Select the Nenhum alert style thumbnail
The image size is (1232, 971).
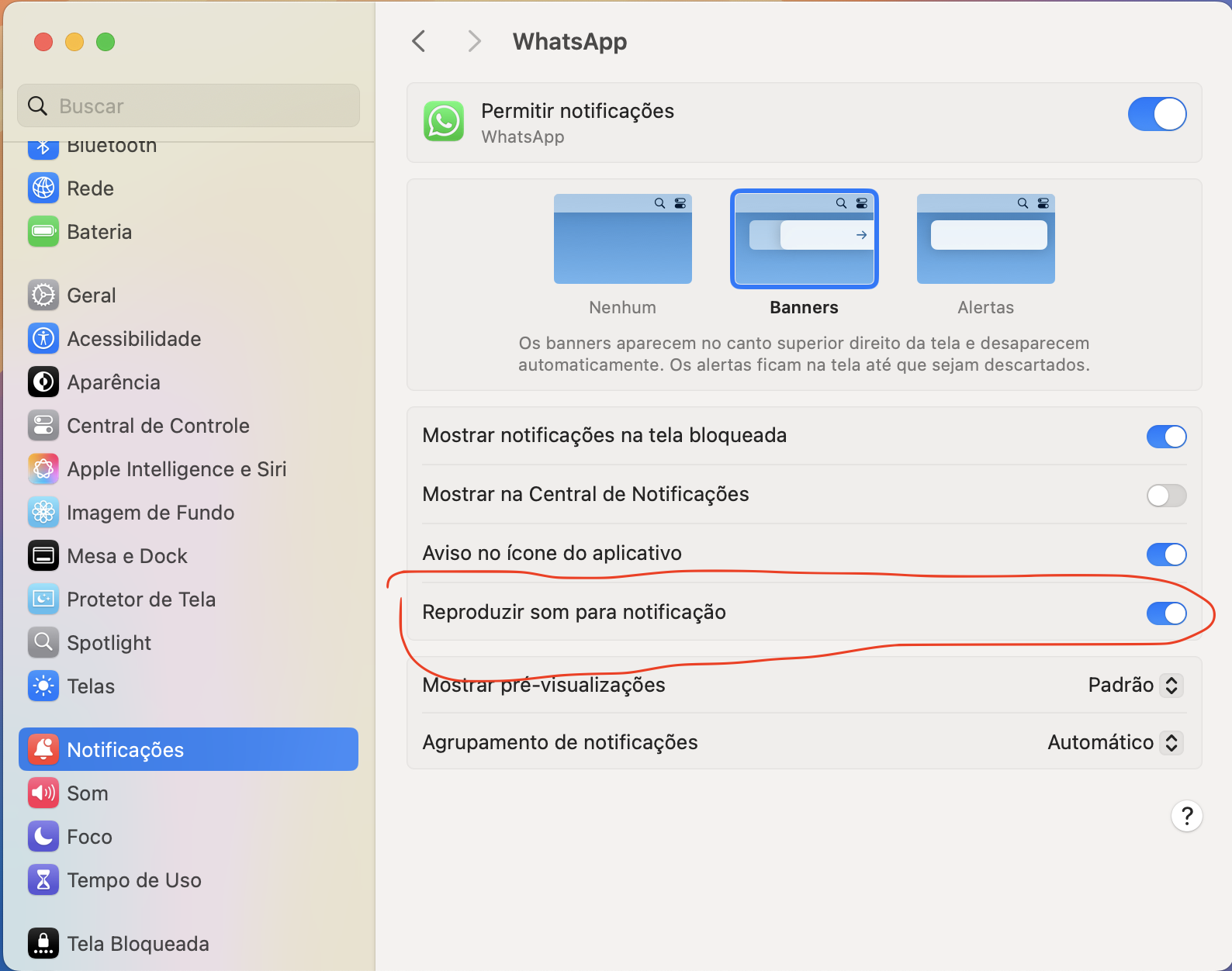pyautogui.click(x=623, y=239)
